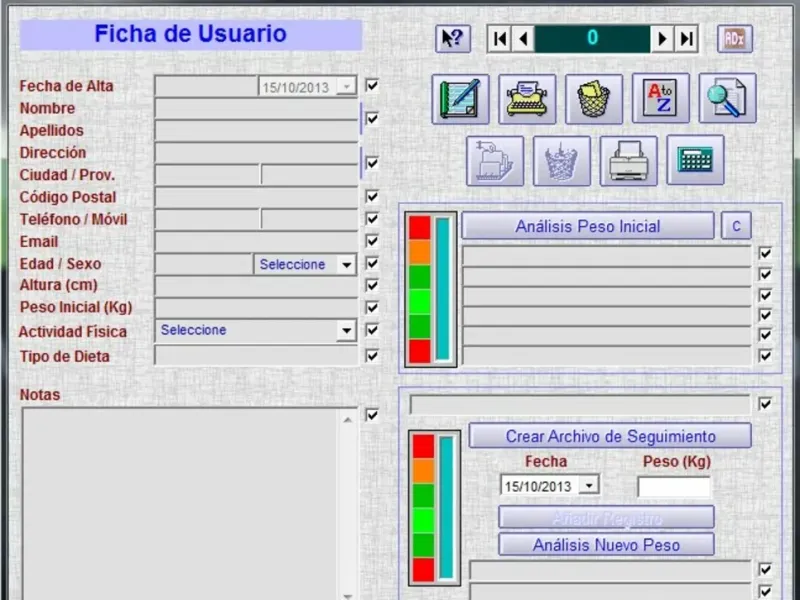Image resolution: width=800 pixels, height=600 pixels.
Task: Click the initial weight color scale indicator
Action: point(431,289)
